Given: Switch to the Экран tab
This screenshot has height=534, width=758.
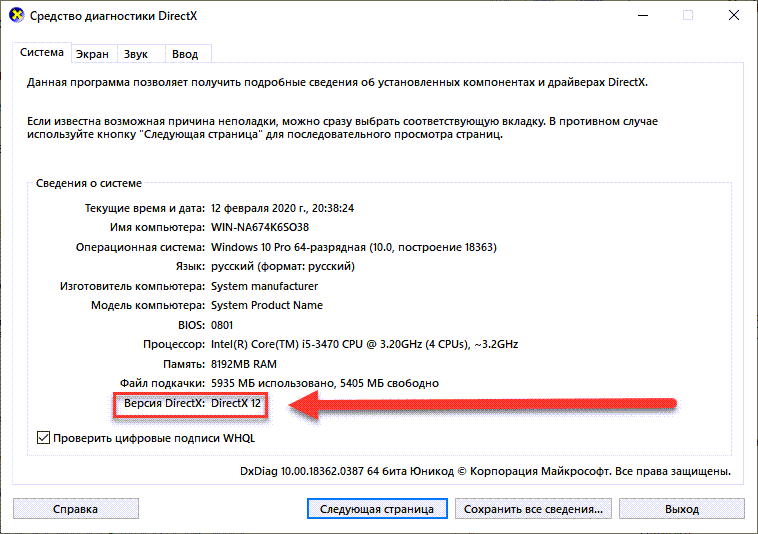Looking at the screenshot, I should (x=93, y=54).
